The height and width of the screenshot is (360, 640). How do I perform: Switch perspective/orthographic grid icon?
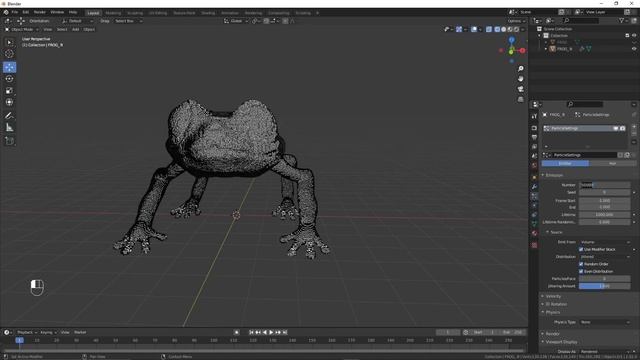[x=520, y=99]
